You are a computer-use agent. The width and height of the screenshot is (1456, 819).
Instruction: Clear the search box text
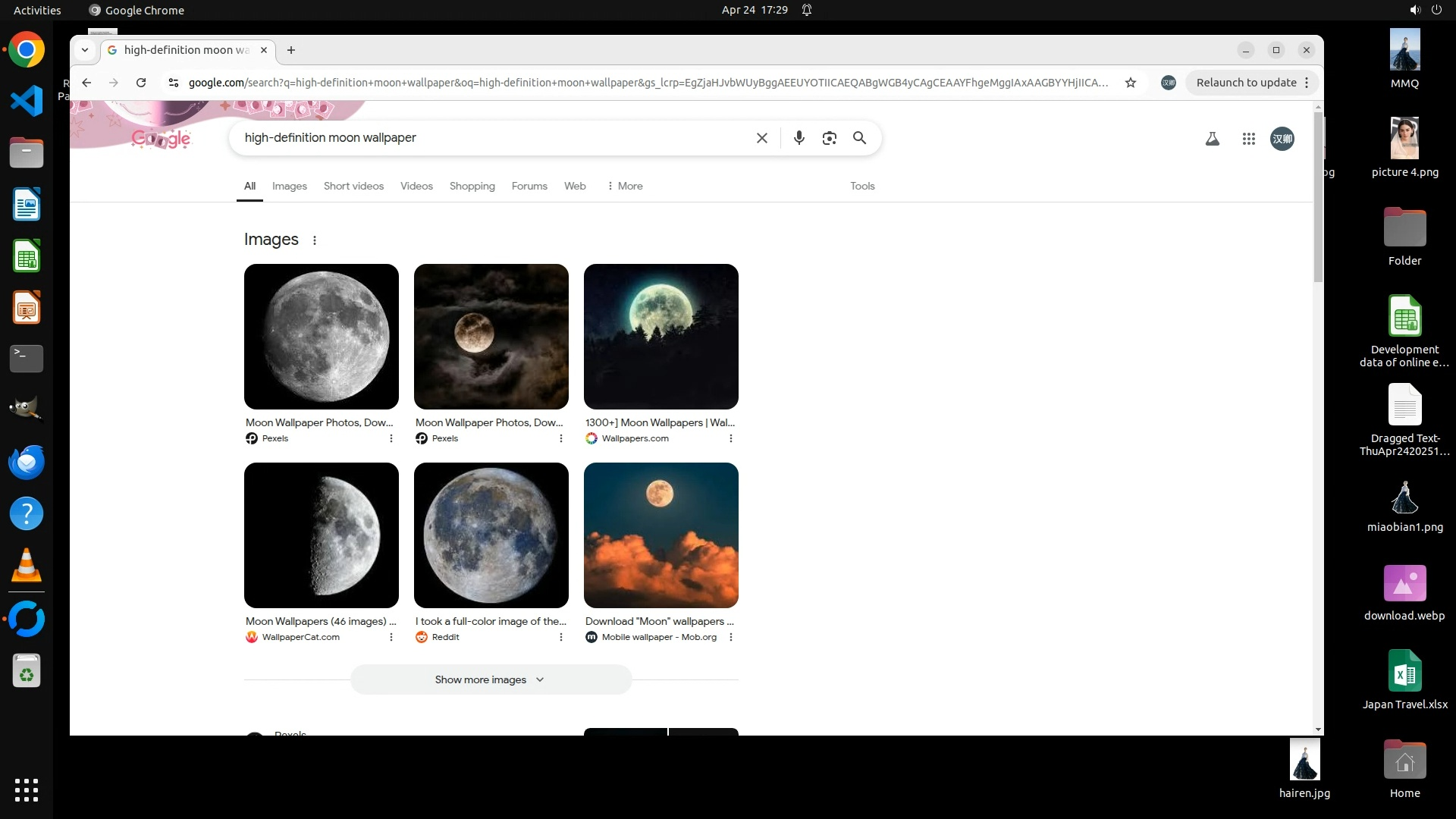761,138
